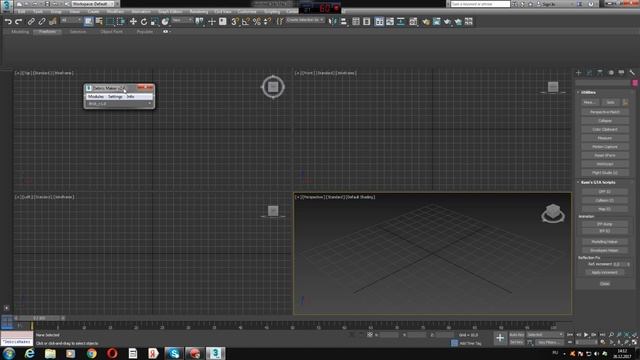Click the Close button in scripts panel
Image resolution: width=640 pixels, height=360 pixels.
click(605, 284)
